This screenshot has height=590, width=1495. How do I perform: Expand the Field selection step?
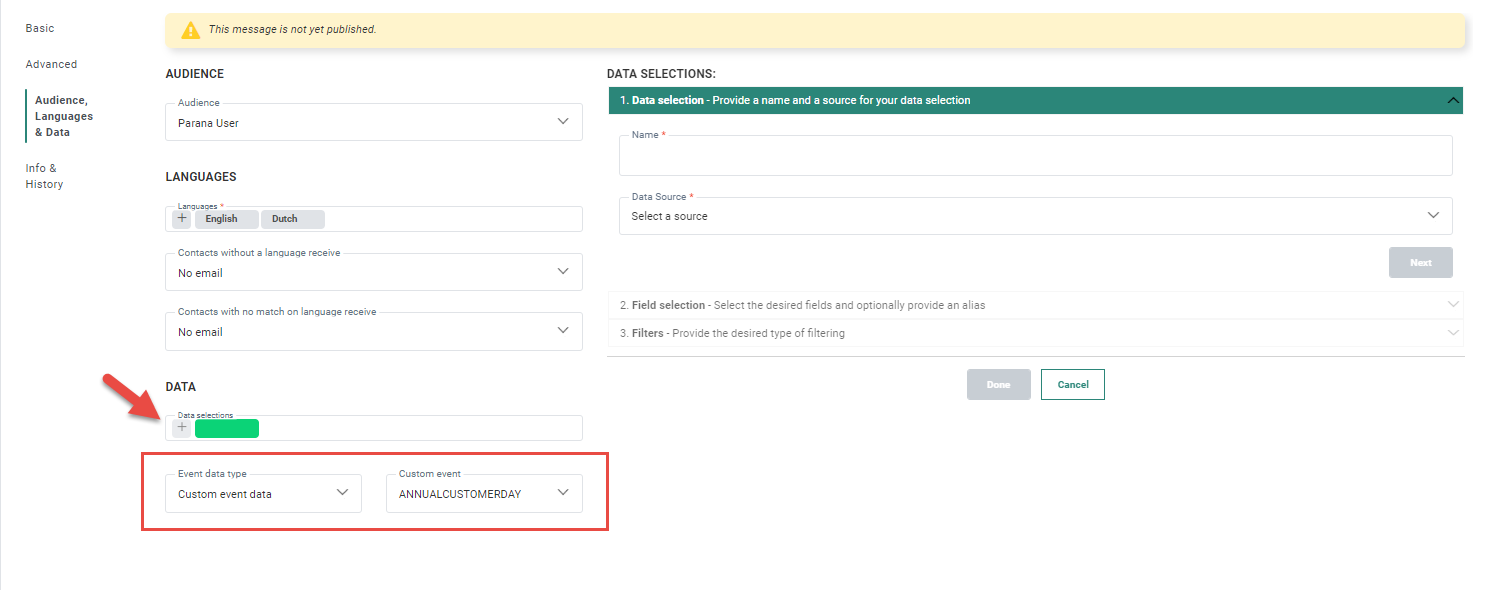click(1035, 305)
